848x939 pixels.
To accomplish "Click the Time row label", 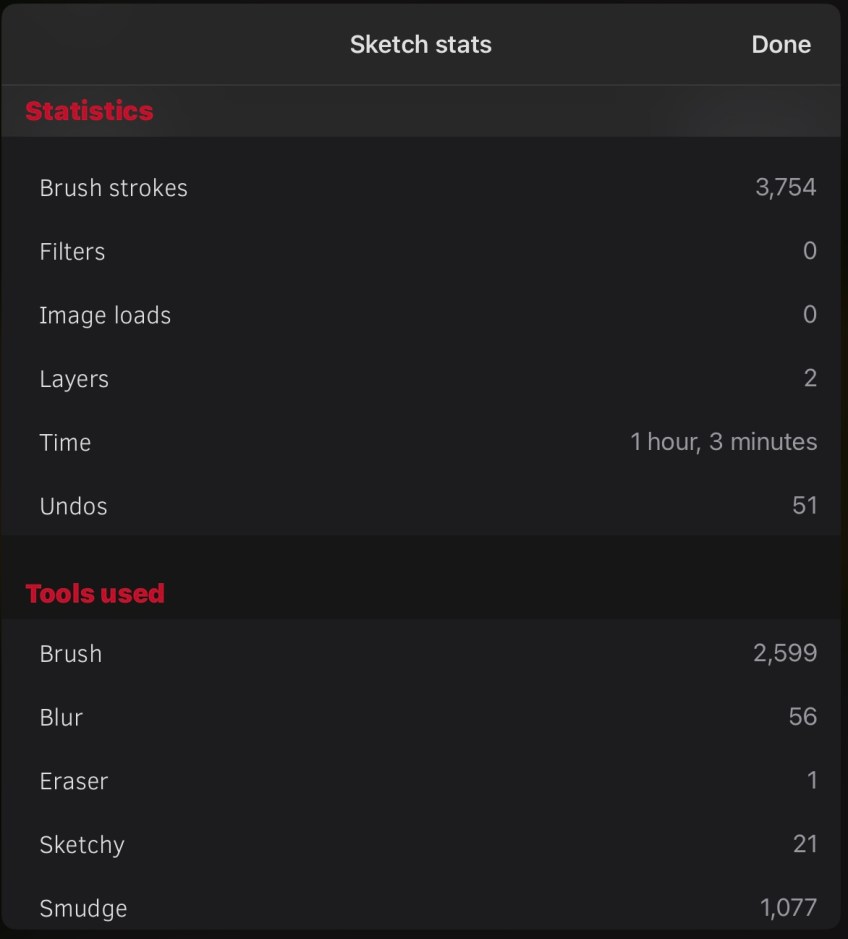I will coord(65,443).
